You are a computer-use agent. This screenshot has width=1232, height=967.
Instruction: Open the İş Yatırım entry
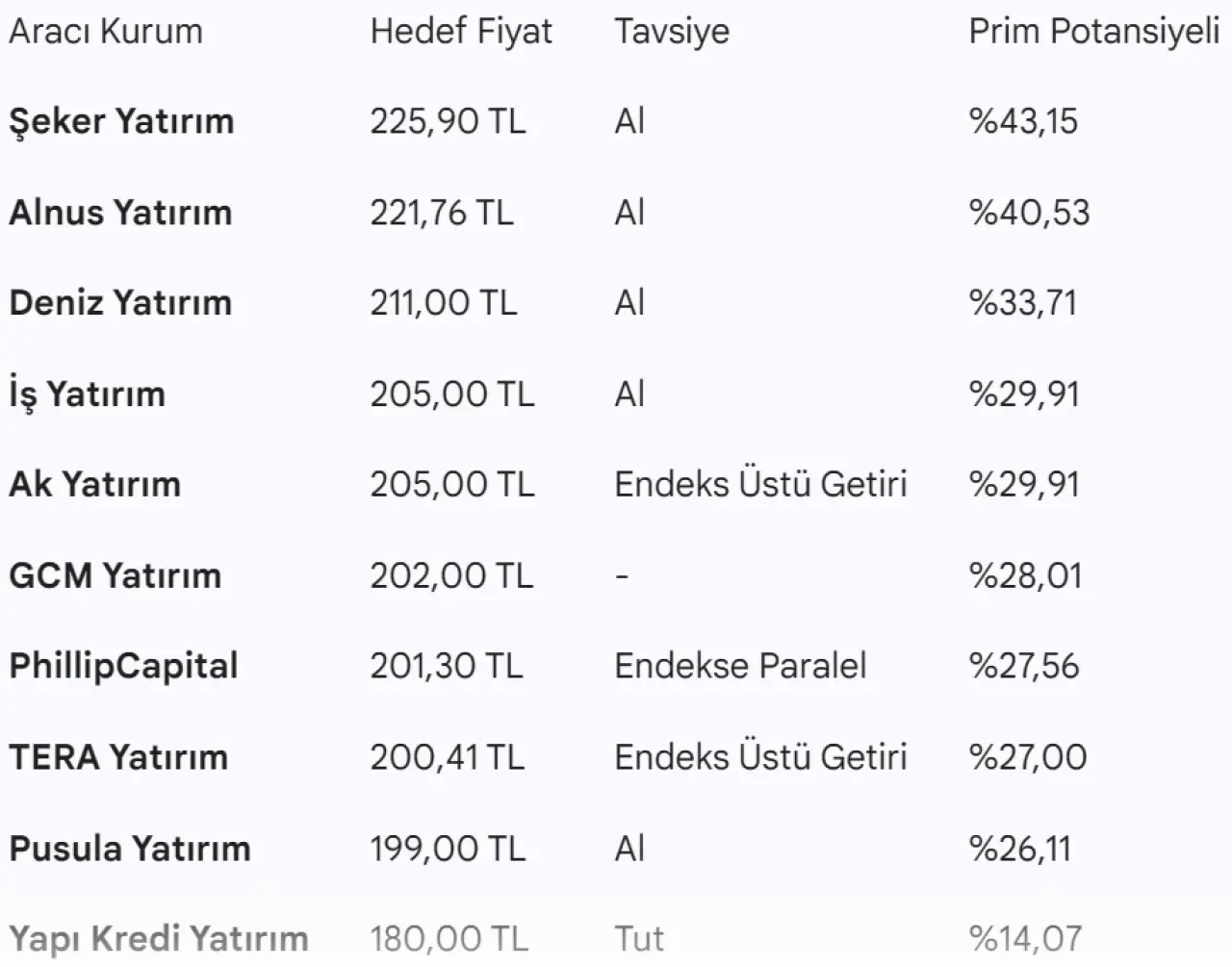[88, 394]
